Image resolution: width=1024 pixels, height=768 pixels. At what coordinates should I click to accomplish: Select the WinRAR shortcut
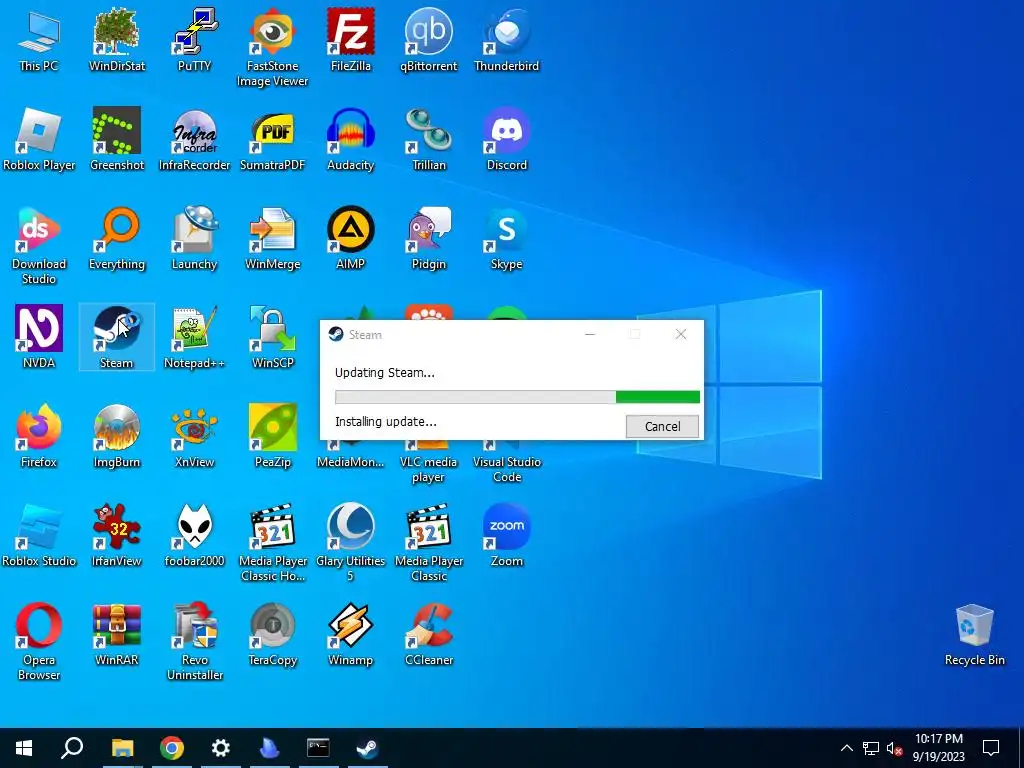(x=117, y=635)
